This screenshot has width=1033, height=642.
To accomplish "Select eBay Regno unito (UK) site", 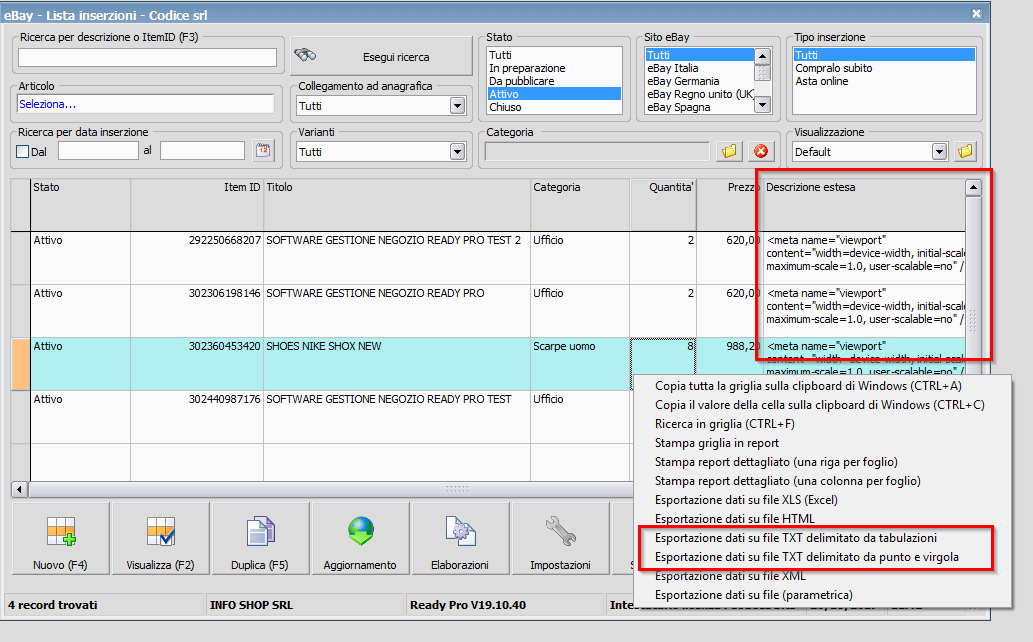I will tap(700, 94).
